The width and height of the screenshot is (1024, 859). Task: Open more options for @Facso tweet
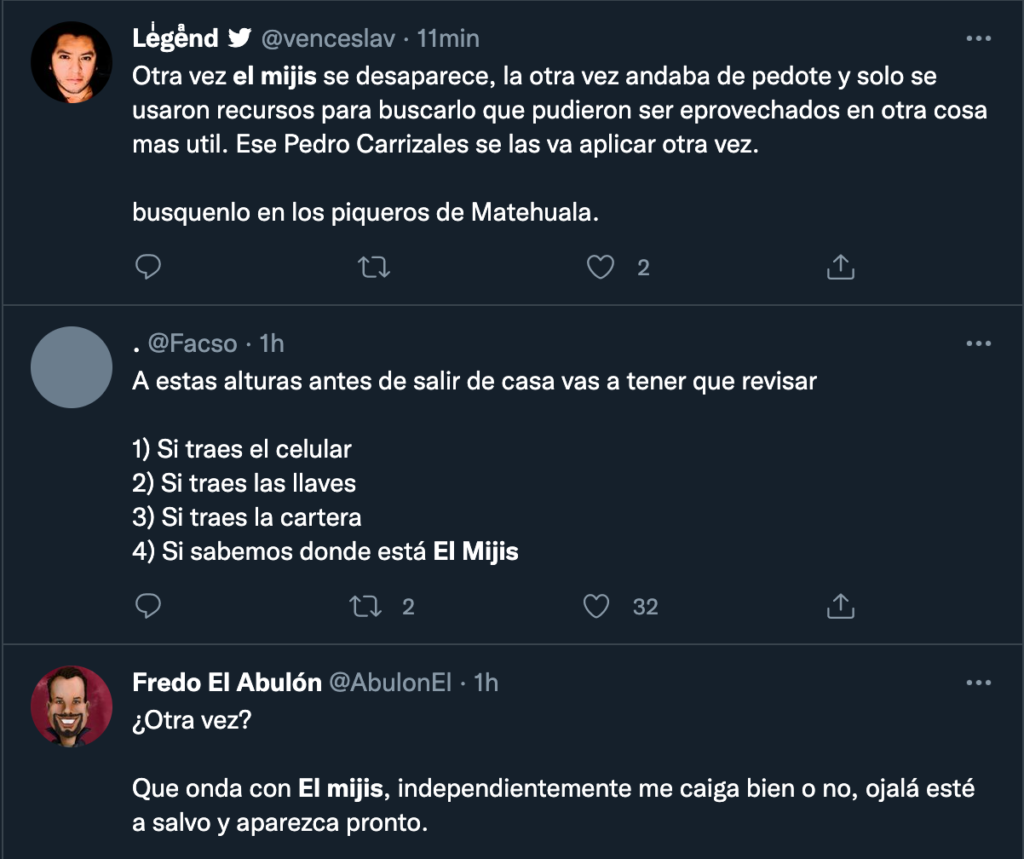[x=977, y=344]
